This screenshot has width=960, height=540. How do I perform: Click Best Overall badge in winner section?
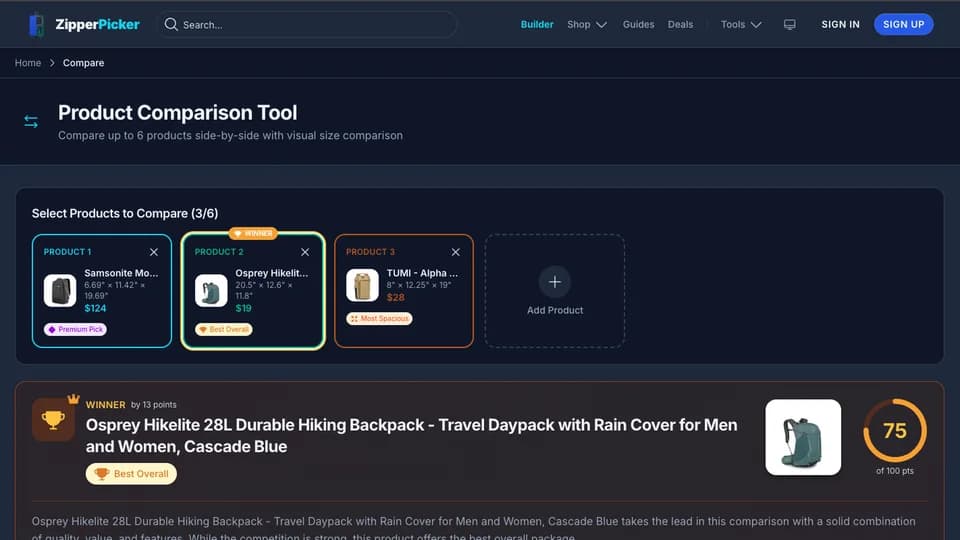click(x=131, y=474)
